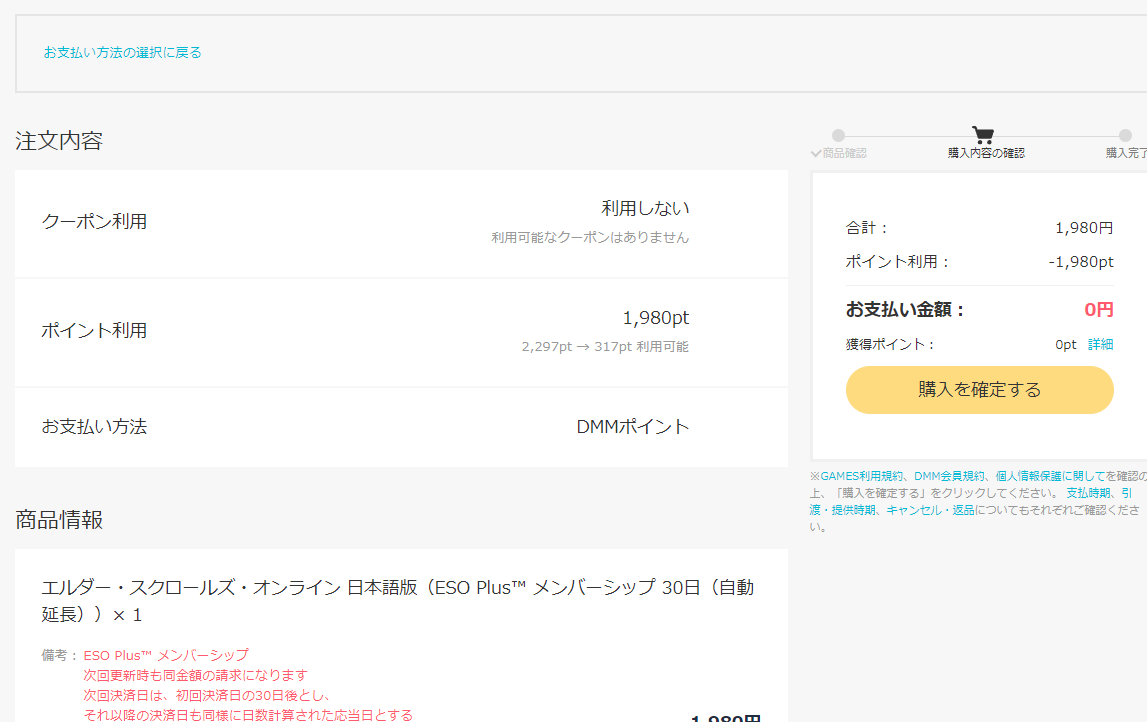1147x722 pixels.
Task: Open 支払時期 link
Action: (x=1088, y=493)
